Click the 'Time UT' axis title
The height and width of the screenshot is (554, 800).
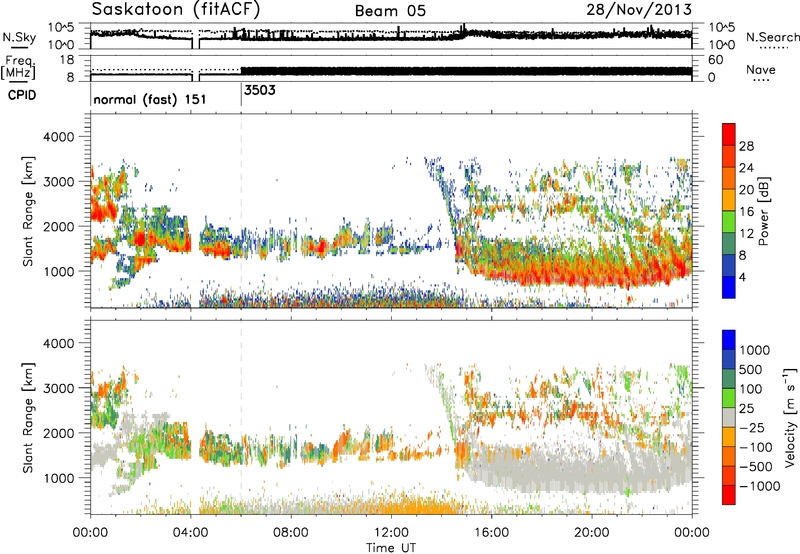click(x=391, y=547)
